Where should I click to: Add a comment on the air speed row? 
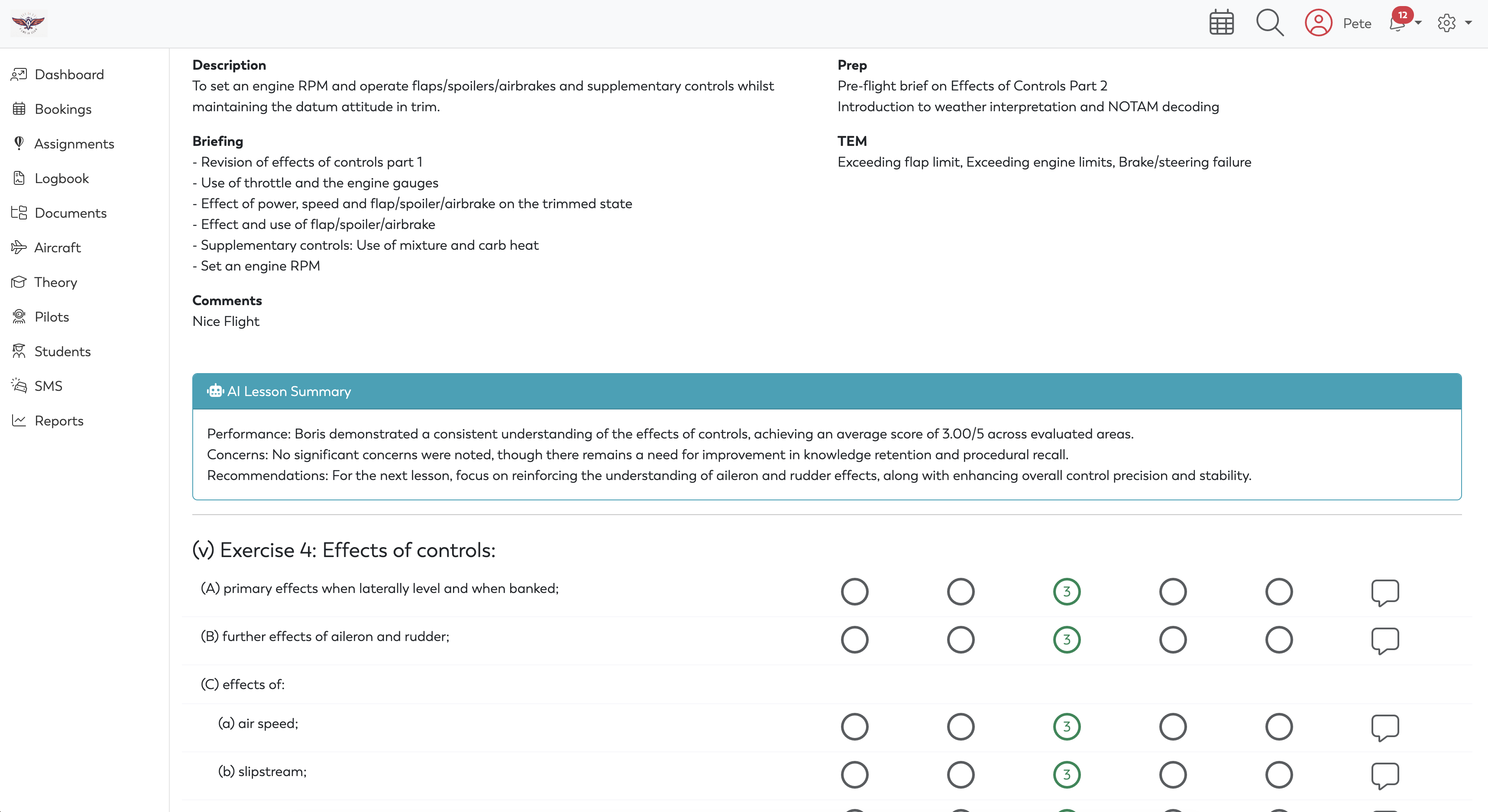[x=1384, y=727]
